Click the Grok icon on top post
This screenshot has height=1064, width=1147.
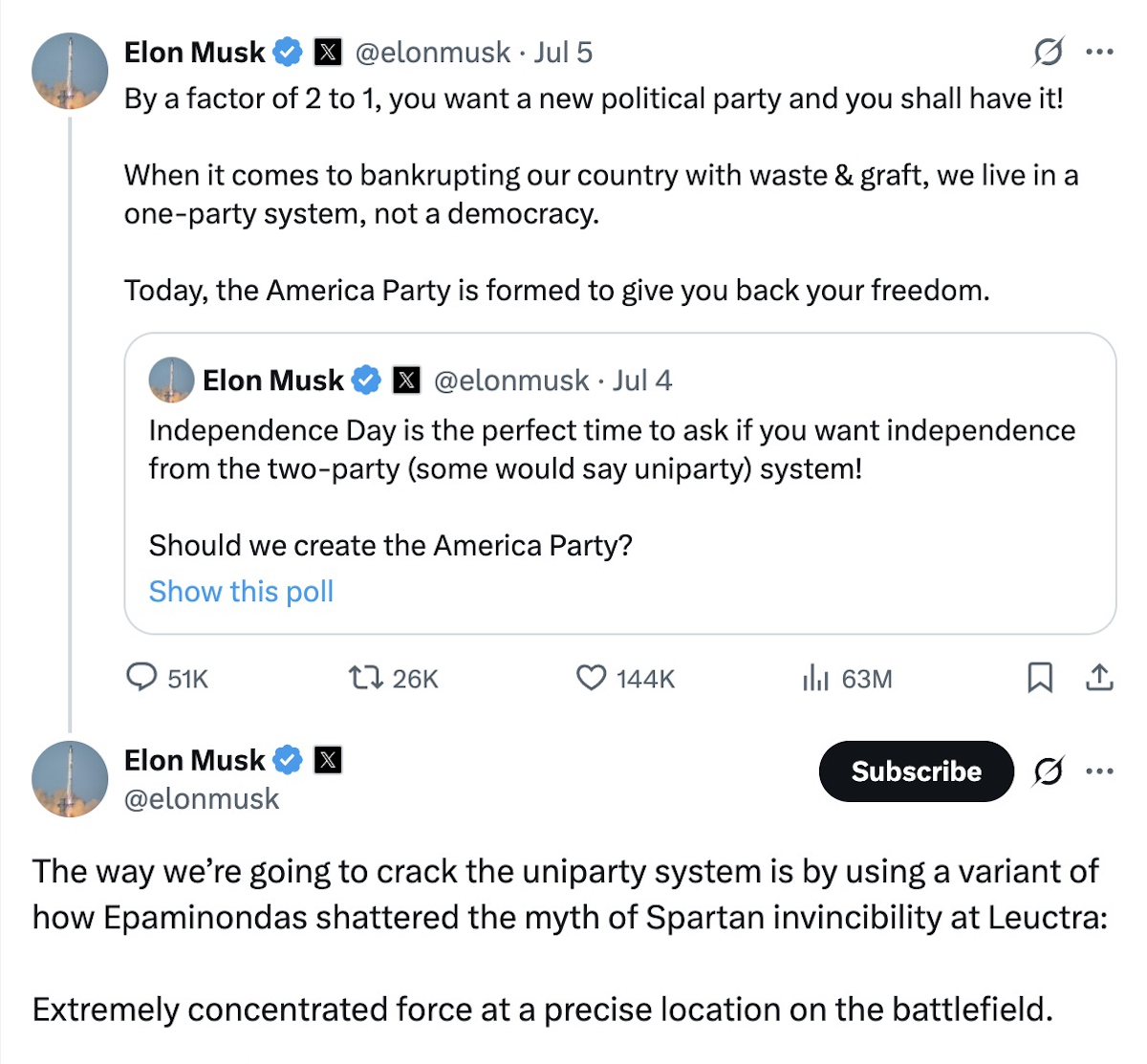[x=1048, y=52]
